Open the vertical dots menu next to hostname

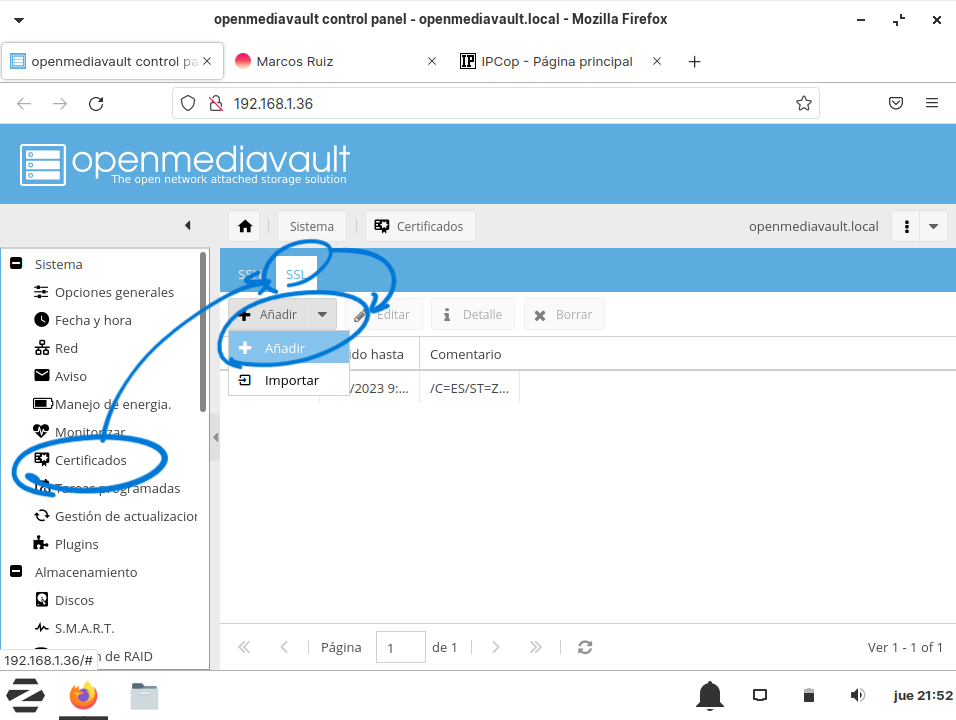(906, 226)
